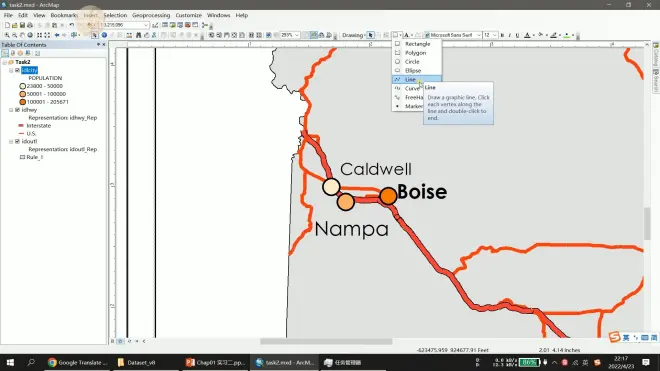660x371 pixels.
Task: Select the Pan hand tool
Action: click(x=22, y=35)
